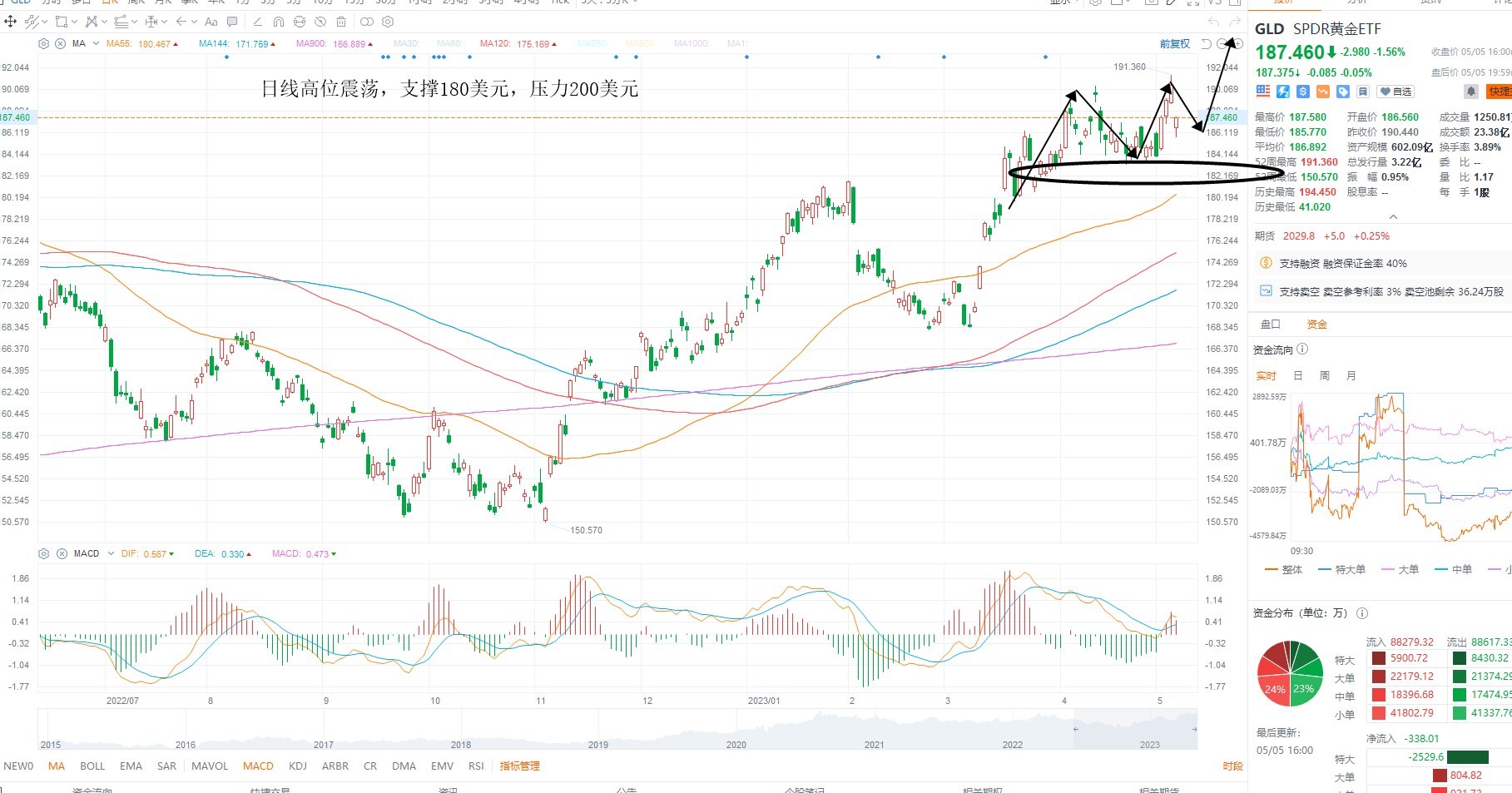Expand the arrow tool options dropdown
The image size is (1512, 793).
point(194,22)
